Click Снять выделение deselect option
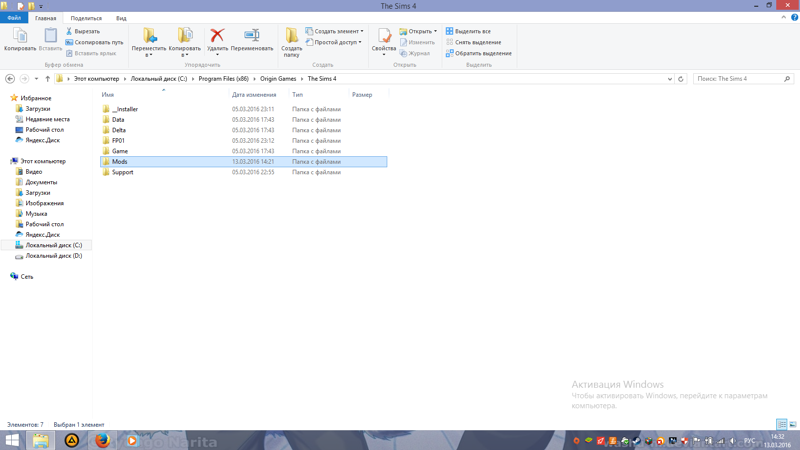Screen dimensions: 800x450 473,42
